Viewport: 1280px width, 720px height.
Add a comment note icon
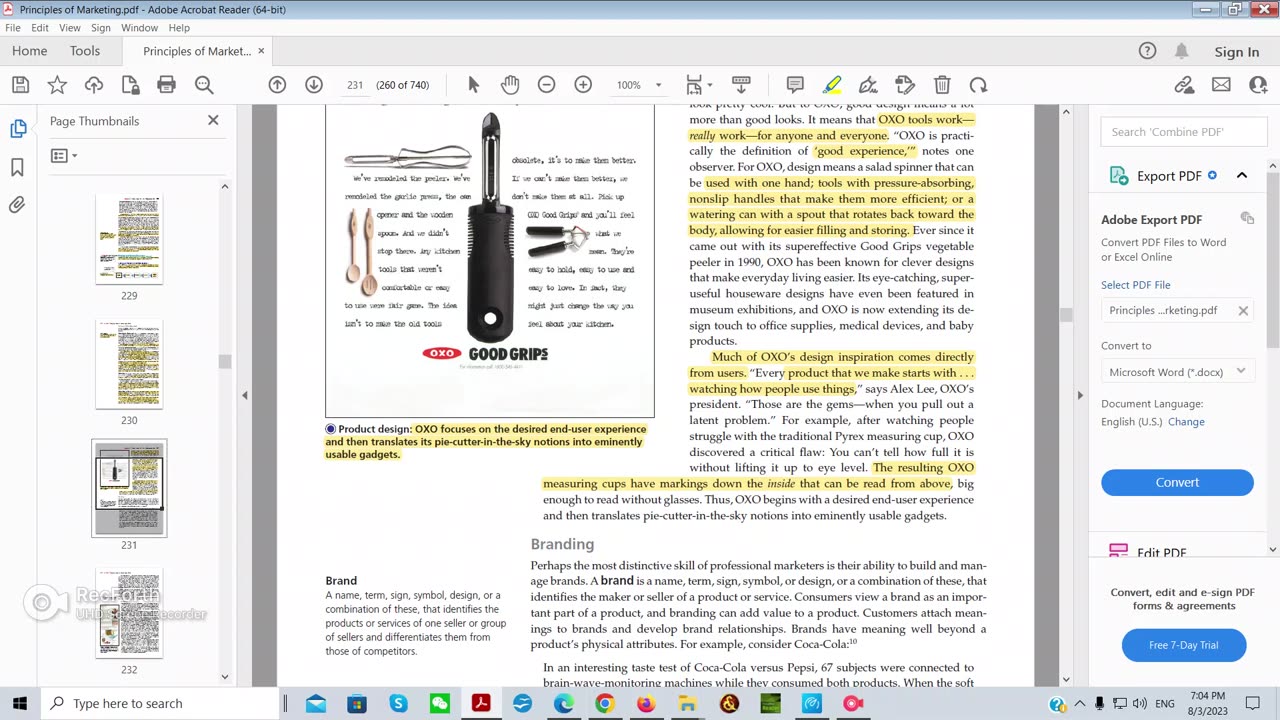click(795, 85)
